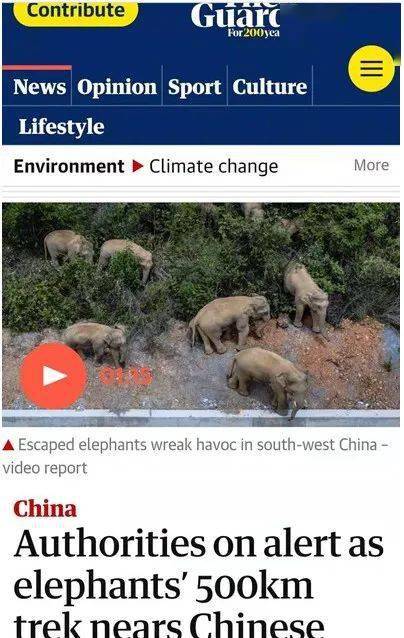Go to the Sport section

[194, 87]
